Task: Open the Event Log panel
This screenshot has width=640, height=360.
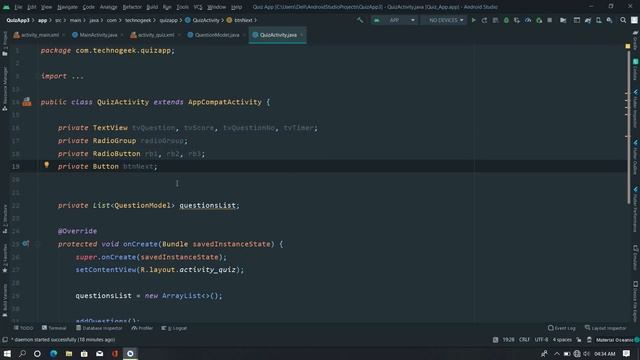Action: [562, 328]
